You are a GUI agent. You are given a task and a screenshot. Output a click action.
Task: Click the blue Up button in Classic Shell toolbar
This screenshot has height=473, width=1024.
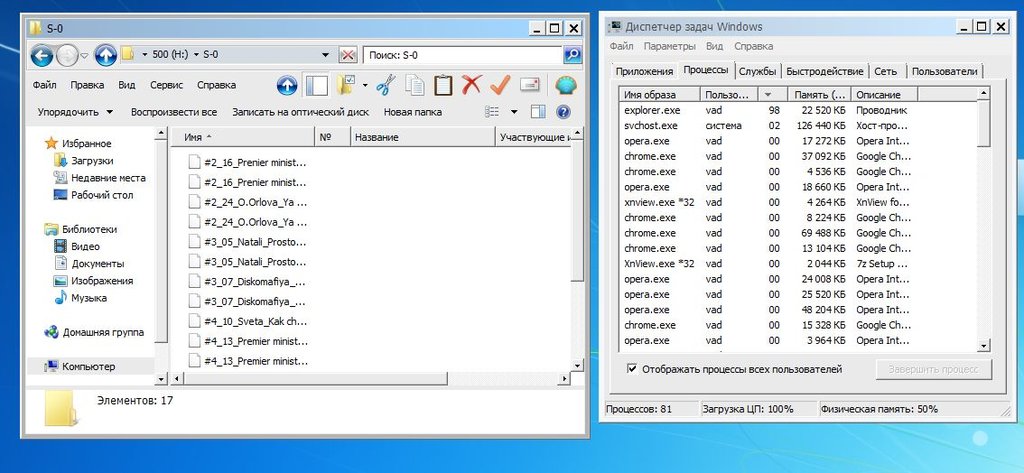pos(287,86)
